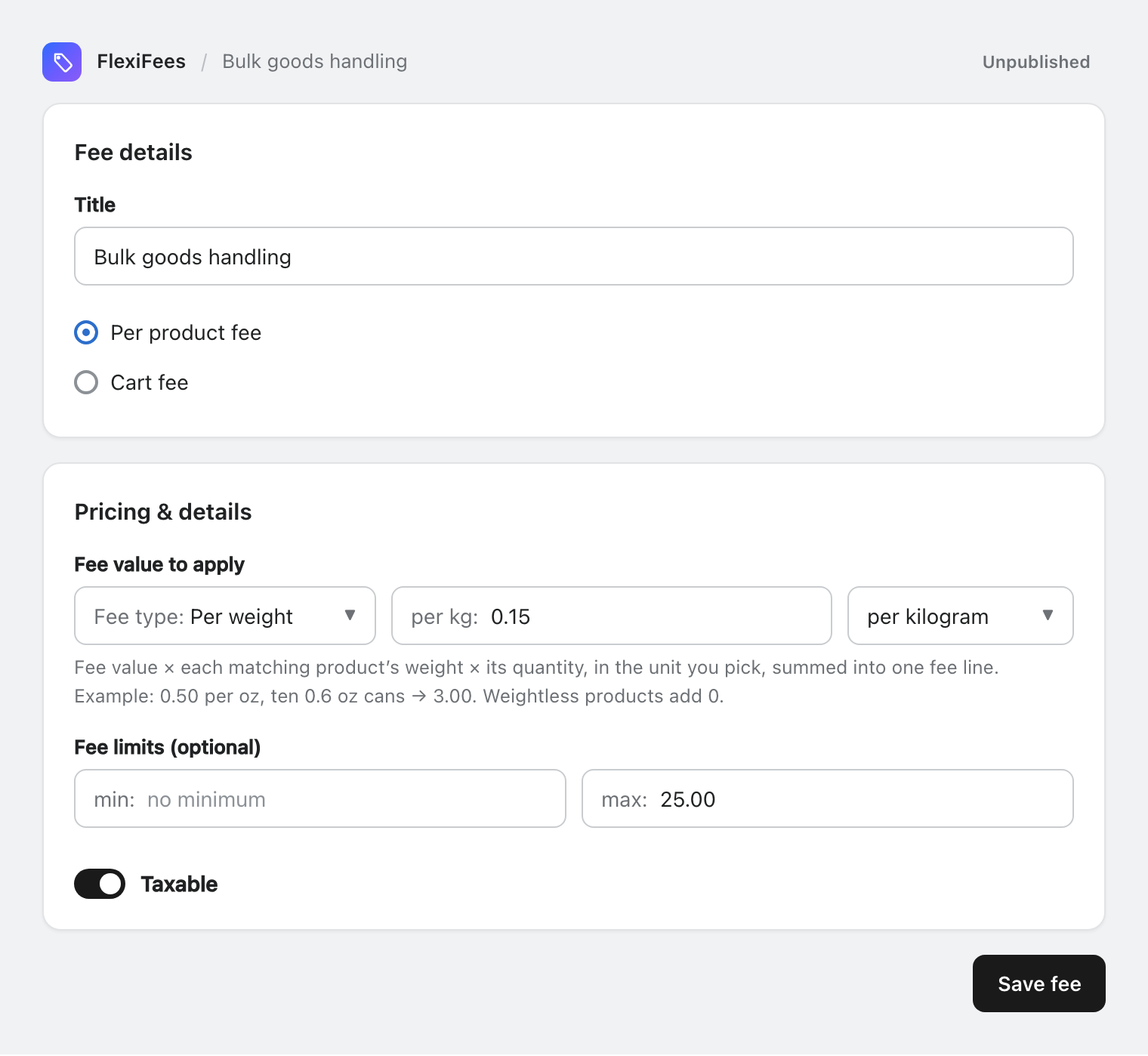This screenshot has height=1056, width=1148.
Task: Click the Unpublished status label
Action: (1036, 62)
